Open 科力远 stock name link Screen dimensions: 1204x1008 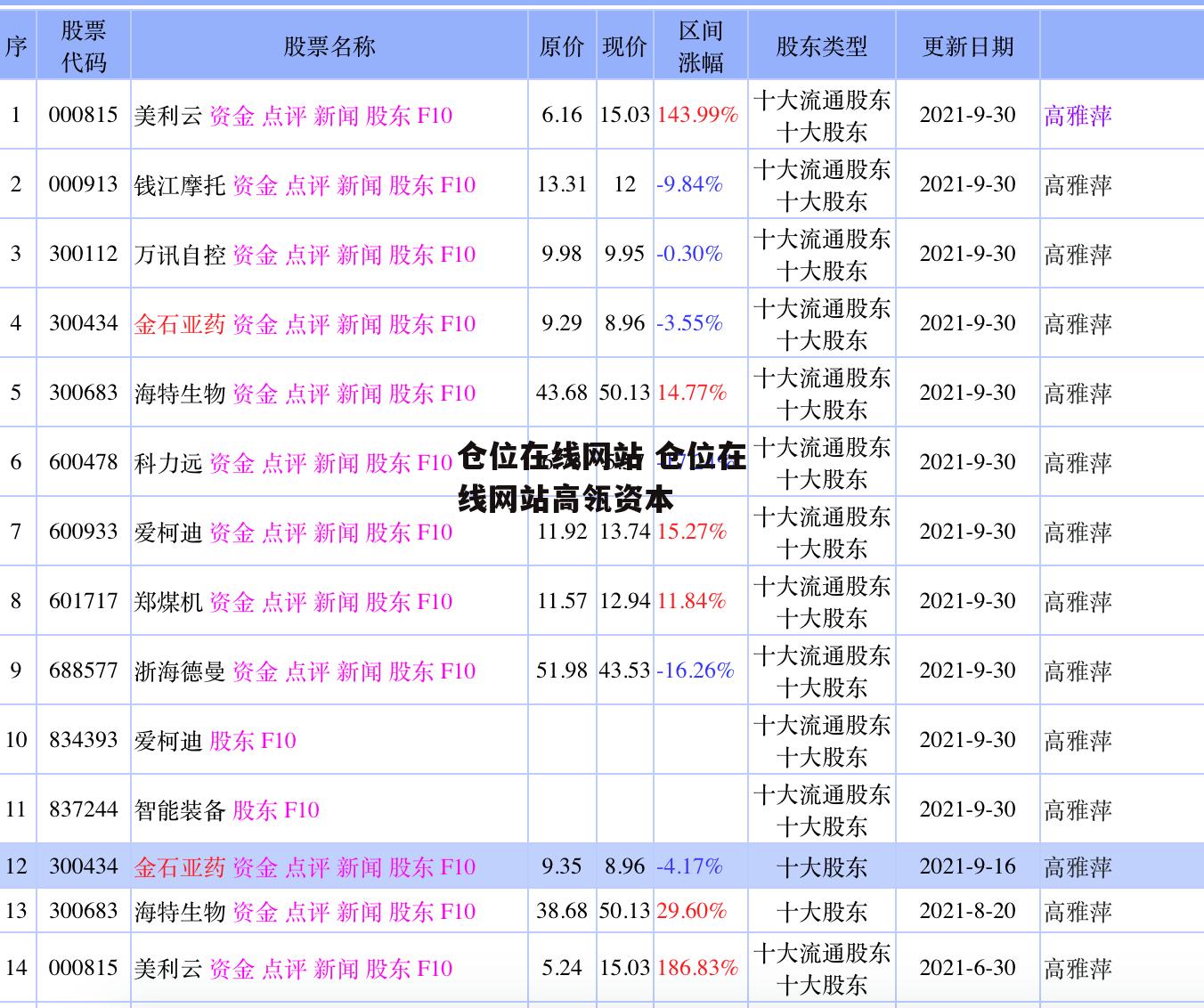(x=168, y=462)
